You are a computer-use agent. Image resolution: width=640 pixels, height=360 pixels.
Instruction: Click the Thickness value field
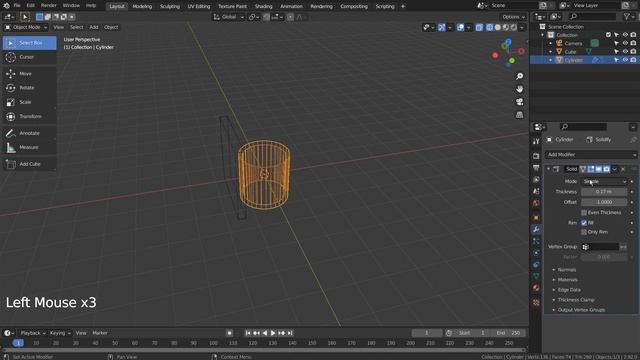pos(604,192)
